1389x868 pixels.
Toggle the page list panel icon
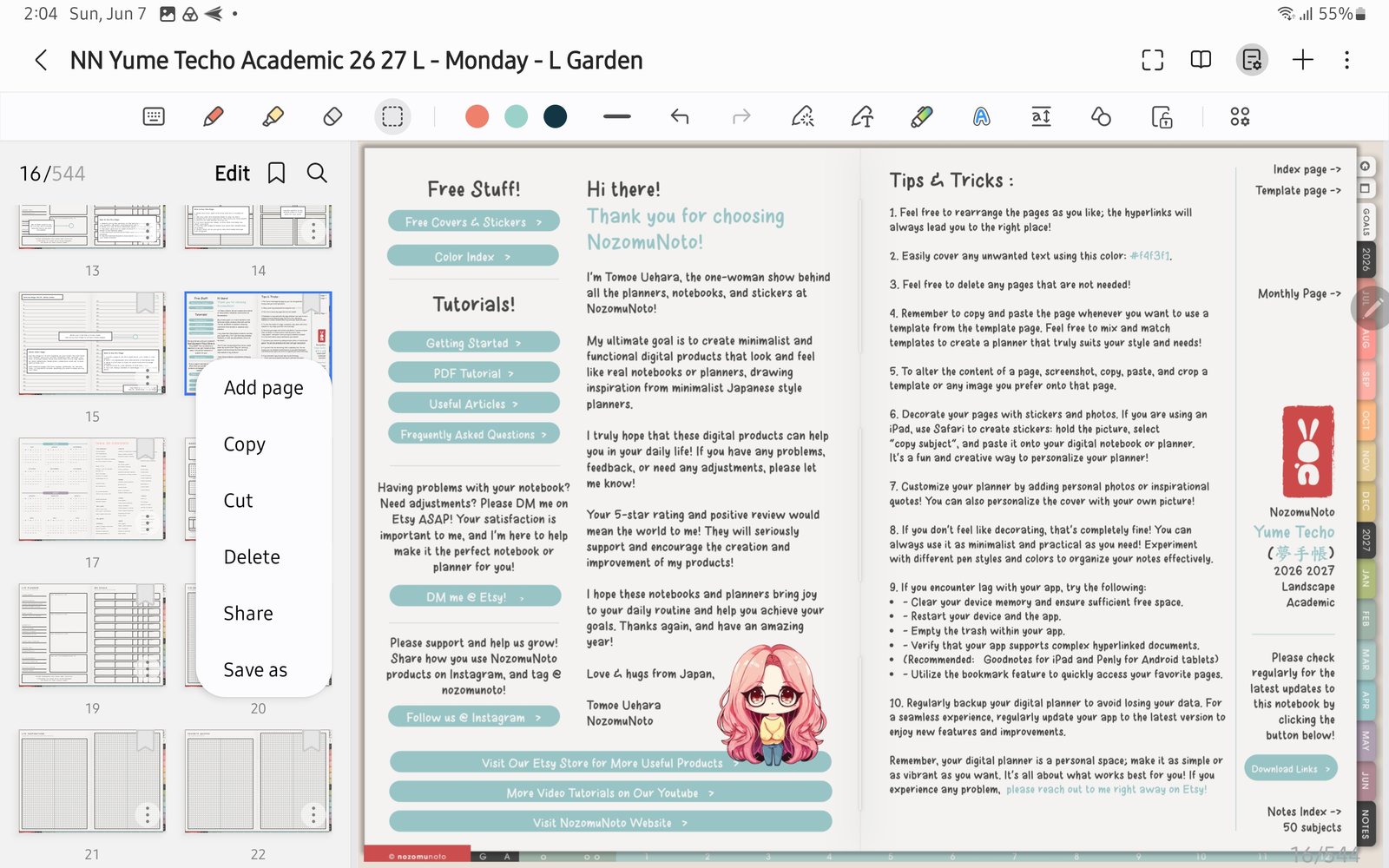coord(1252,60)
